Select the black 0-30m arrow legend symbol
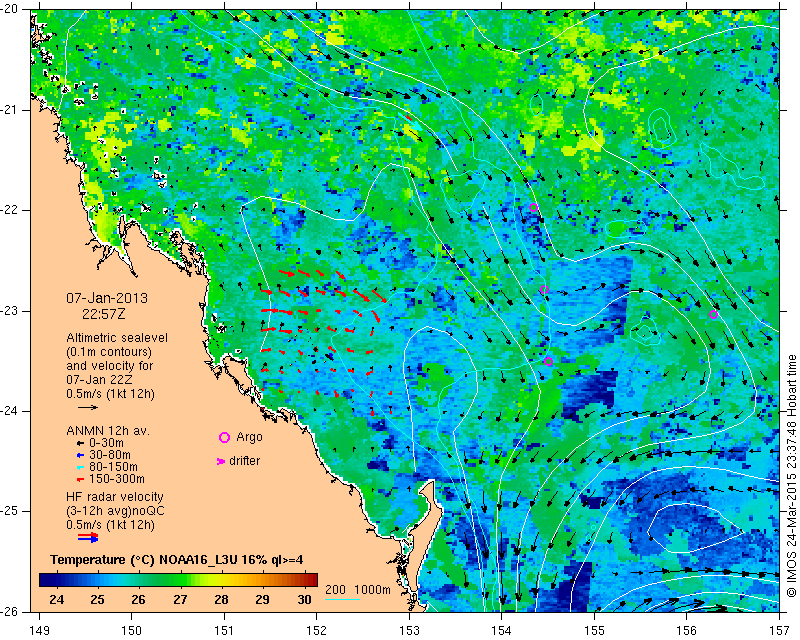The width and height of the screenshot is (800, 640). [80, 443]
